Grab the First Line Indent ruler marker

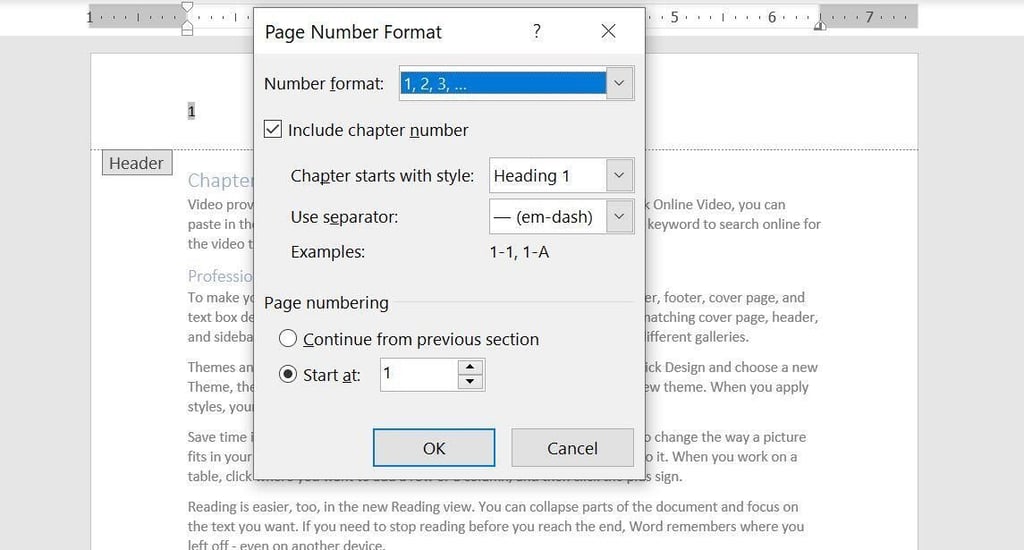[x=187, y=8]
